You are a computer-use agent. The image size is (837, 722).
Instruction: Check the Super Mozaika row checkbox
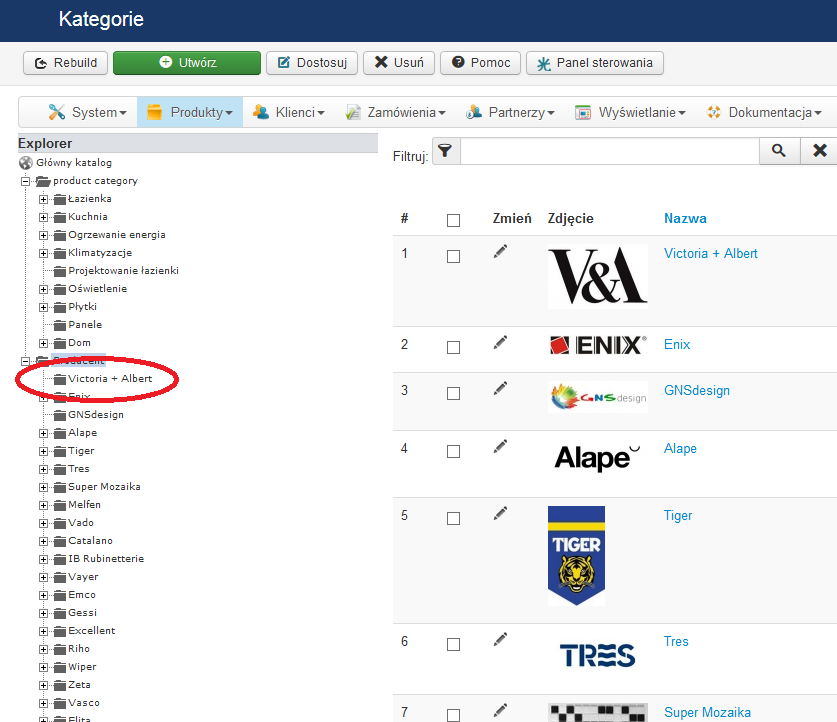tap(453, 715)
